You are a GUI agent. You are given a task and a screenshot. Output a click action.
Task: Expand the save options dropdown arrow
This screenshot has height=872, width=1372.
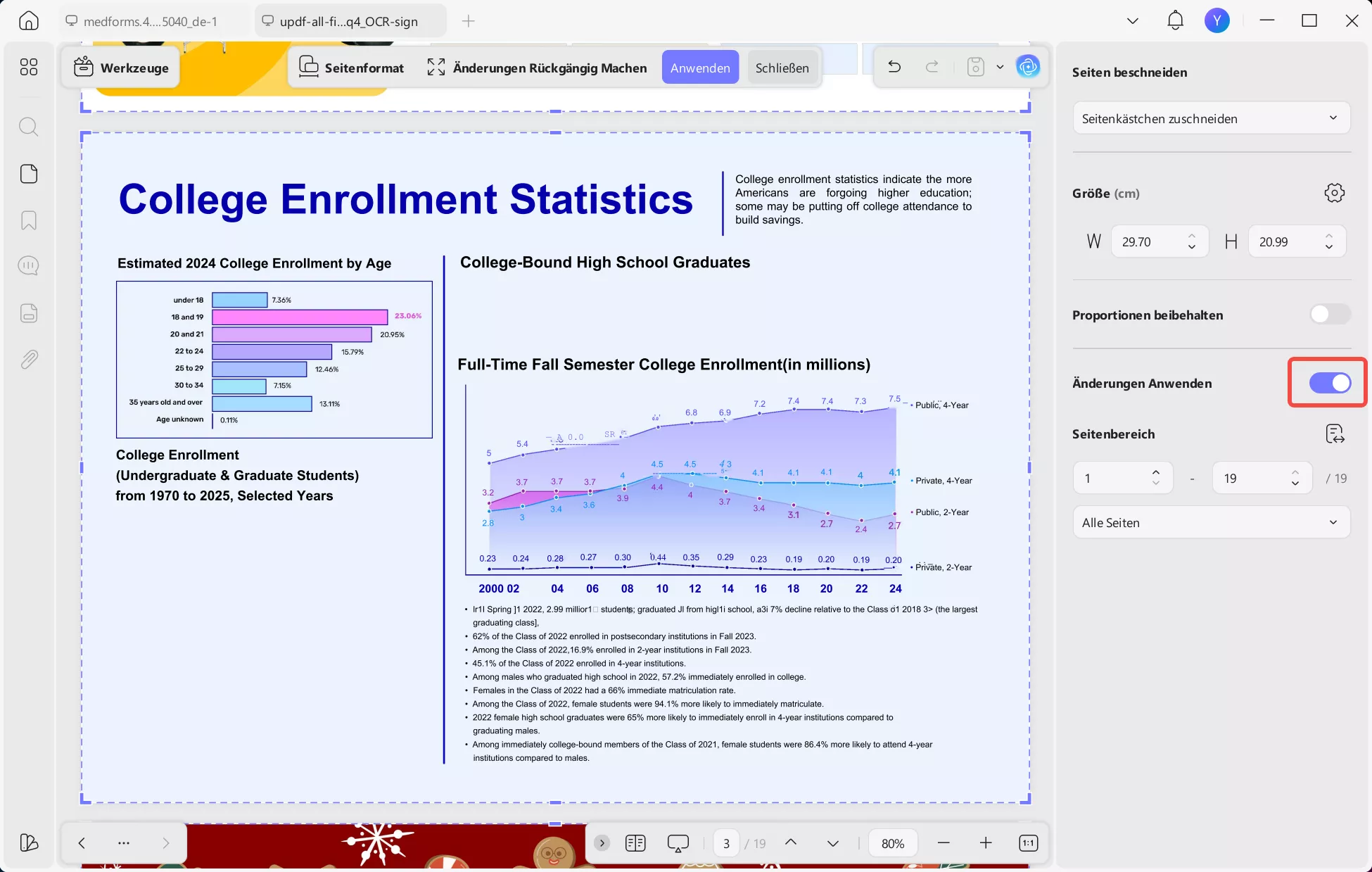1000,67
